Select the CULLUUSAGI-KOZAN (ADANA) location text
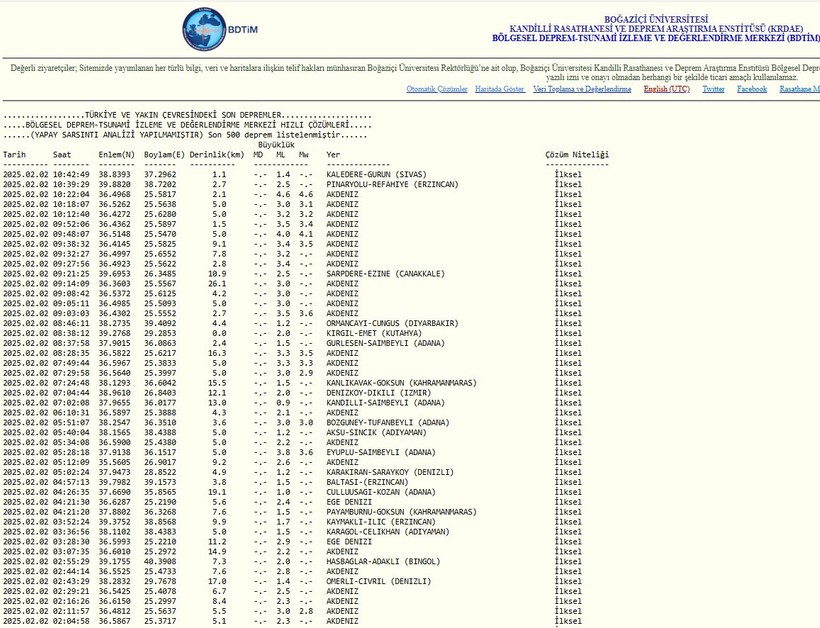Image resolution: width=820 pixels, height=628 pixels. point(381,493)
